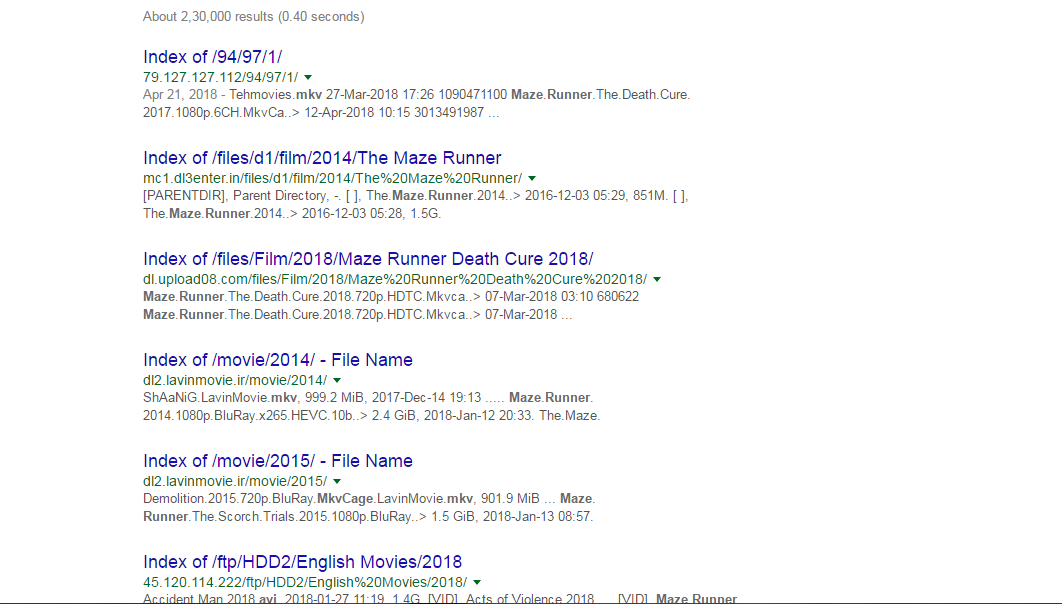Click the snippet starting 'Demolition.2015.720p.BluRay.MkvCage'

[369, 507]
